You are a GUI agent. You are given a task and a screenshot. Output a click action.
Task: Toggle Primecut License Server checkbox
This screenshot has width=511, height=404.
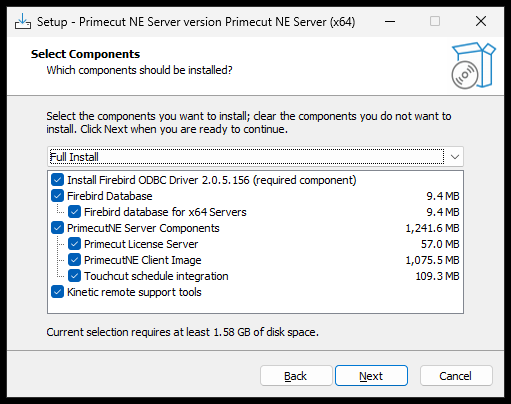[74, 244]
